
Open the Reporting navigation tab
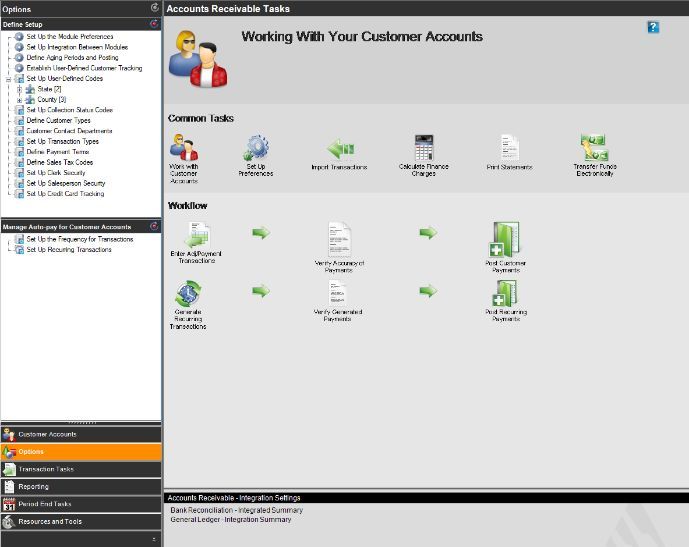(81, 486)
